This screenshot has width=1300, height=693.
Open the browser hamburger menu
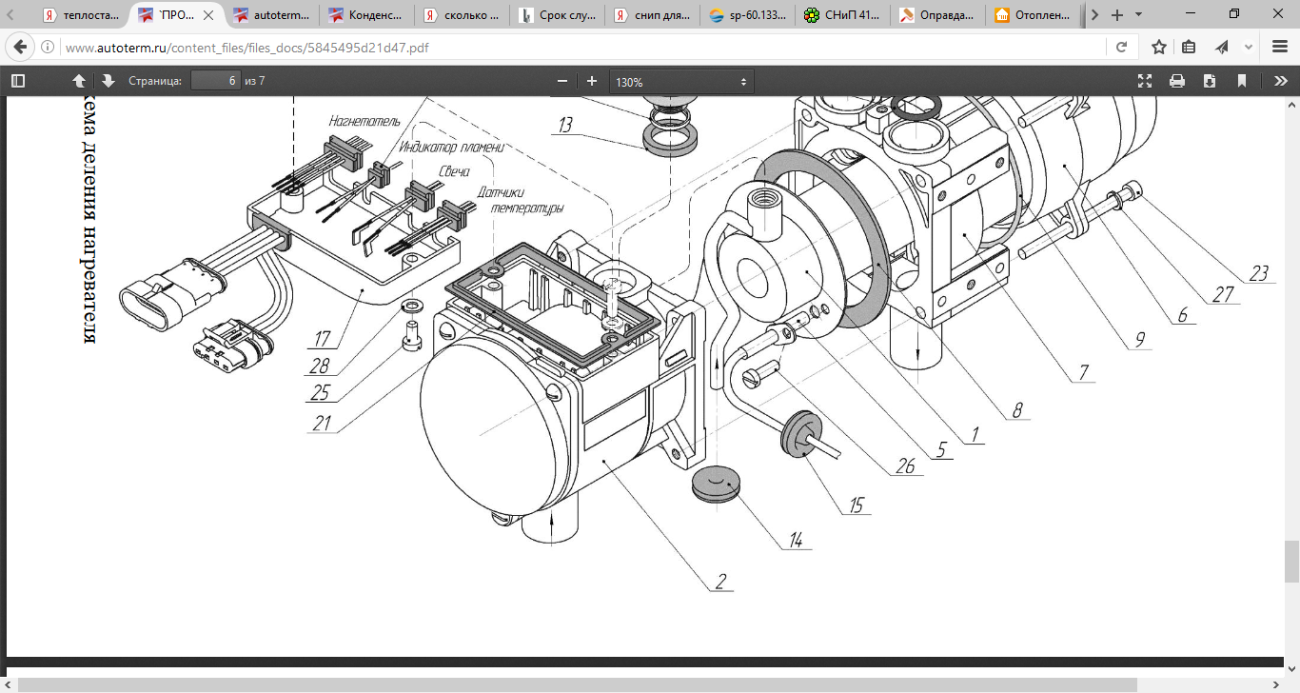[1280, 47]
